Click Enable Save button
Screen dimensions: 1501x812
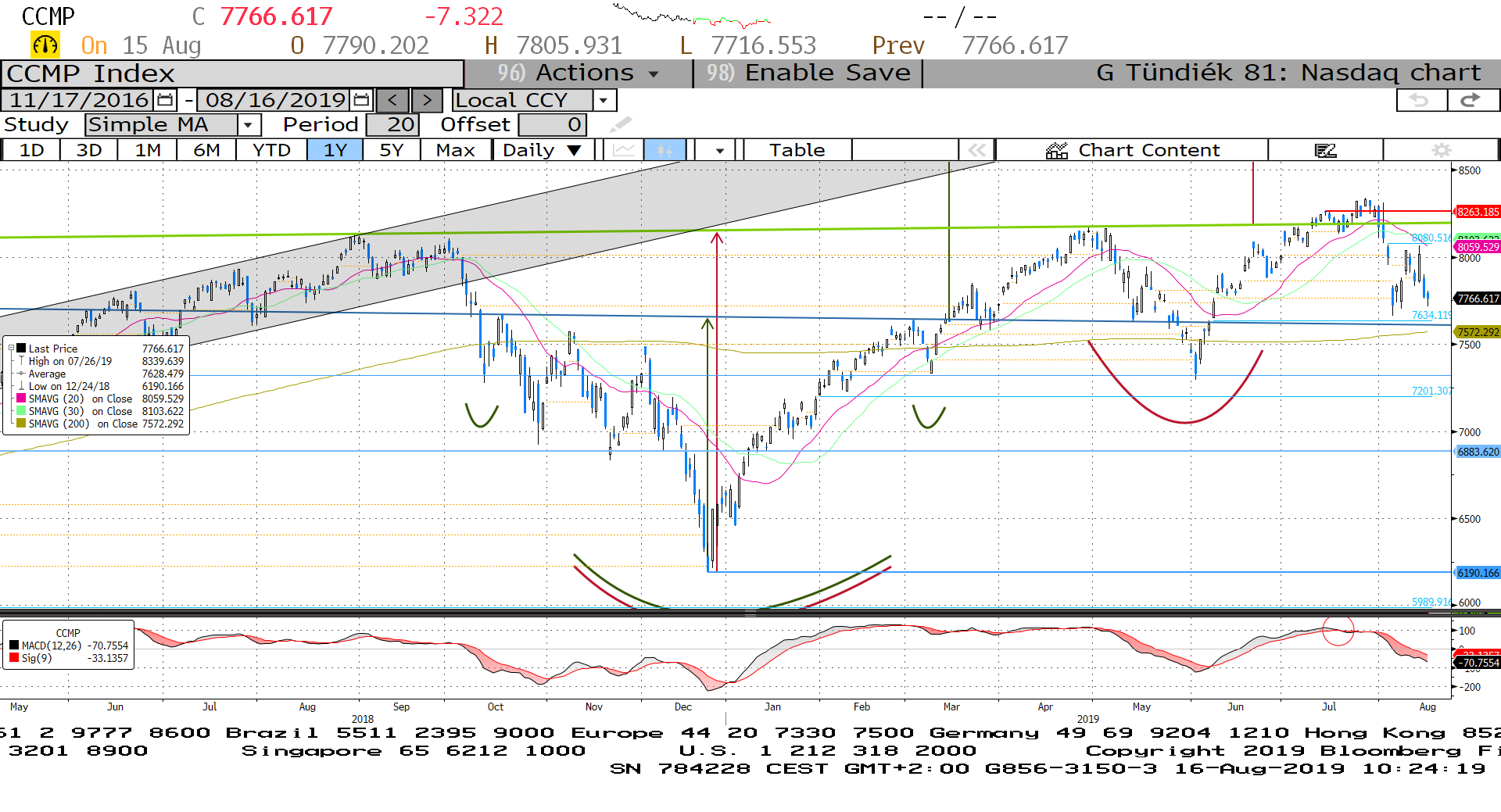808,73
